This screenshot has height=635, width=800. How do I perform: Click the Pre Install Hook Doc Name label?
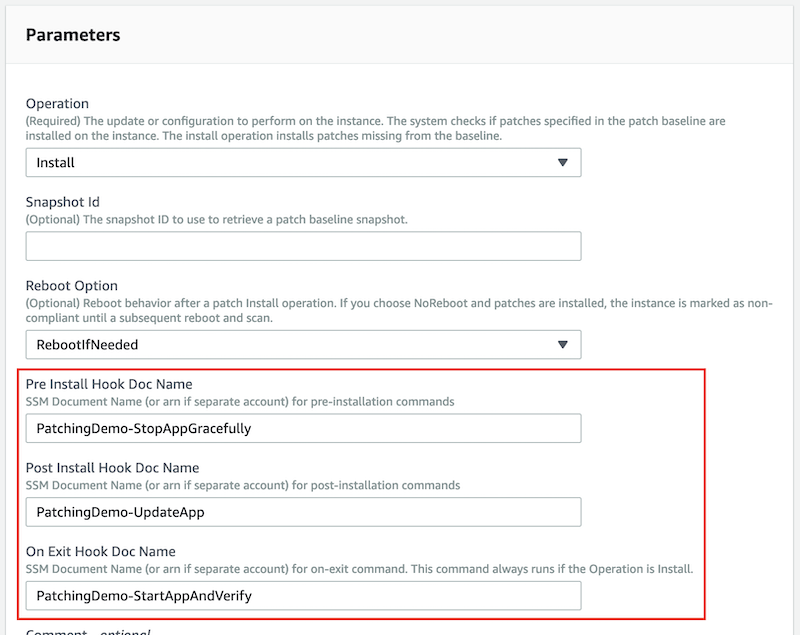pos(105,383)
